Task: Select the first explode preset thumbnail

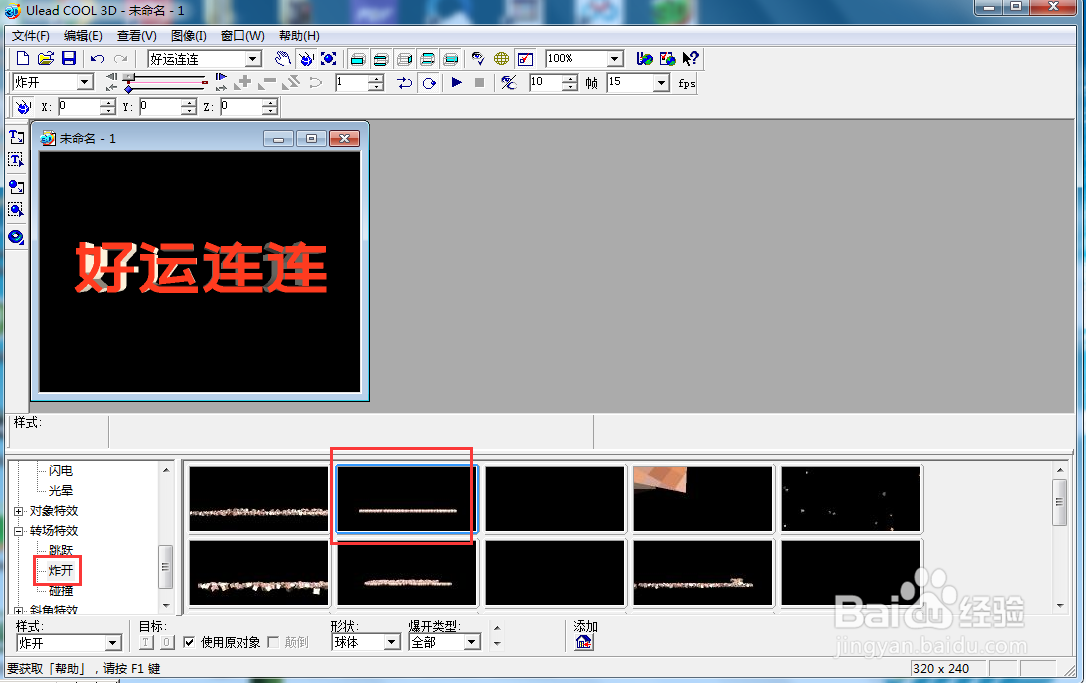Action: (259, 499)
